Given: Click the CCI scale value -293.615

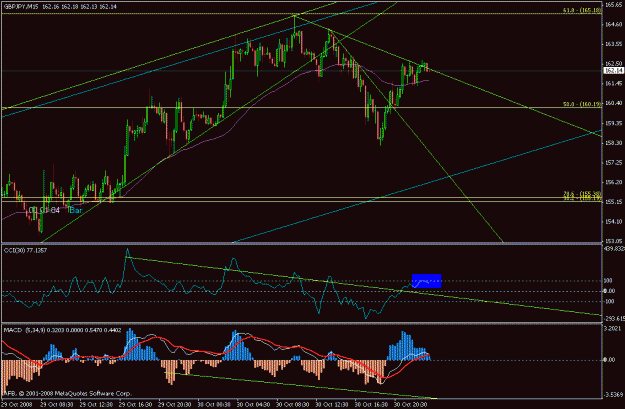Looking at the screenshot, I should coord(614,318).
